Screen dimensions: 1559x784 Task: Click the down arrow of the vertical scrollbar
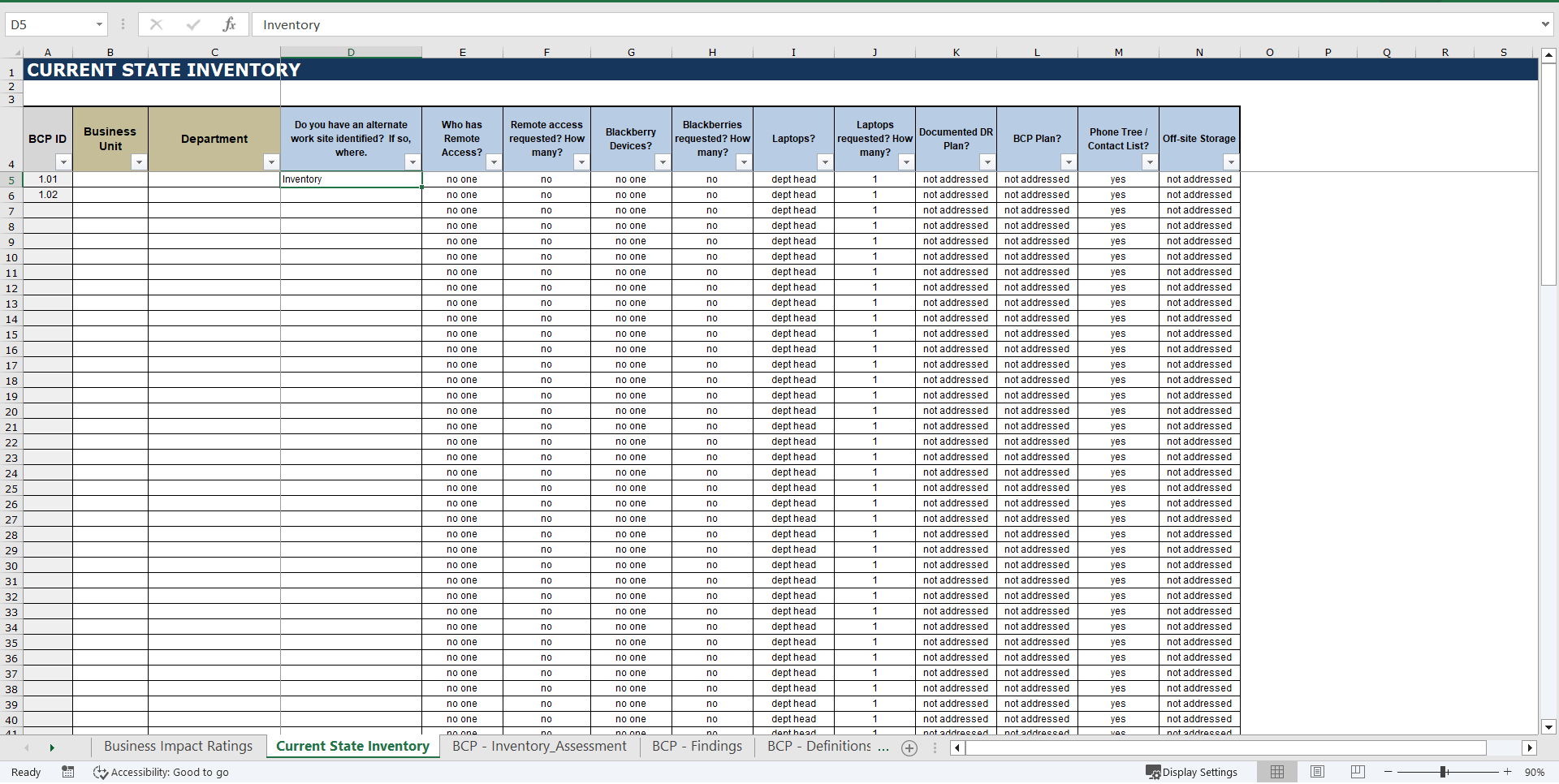click(1549, 728)
